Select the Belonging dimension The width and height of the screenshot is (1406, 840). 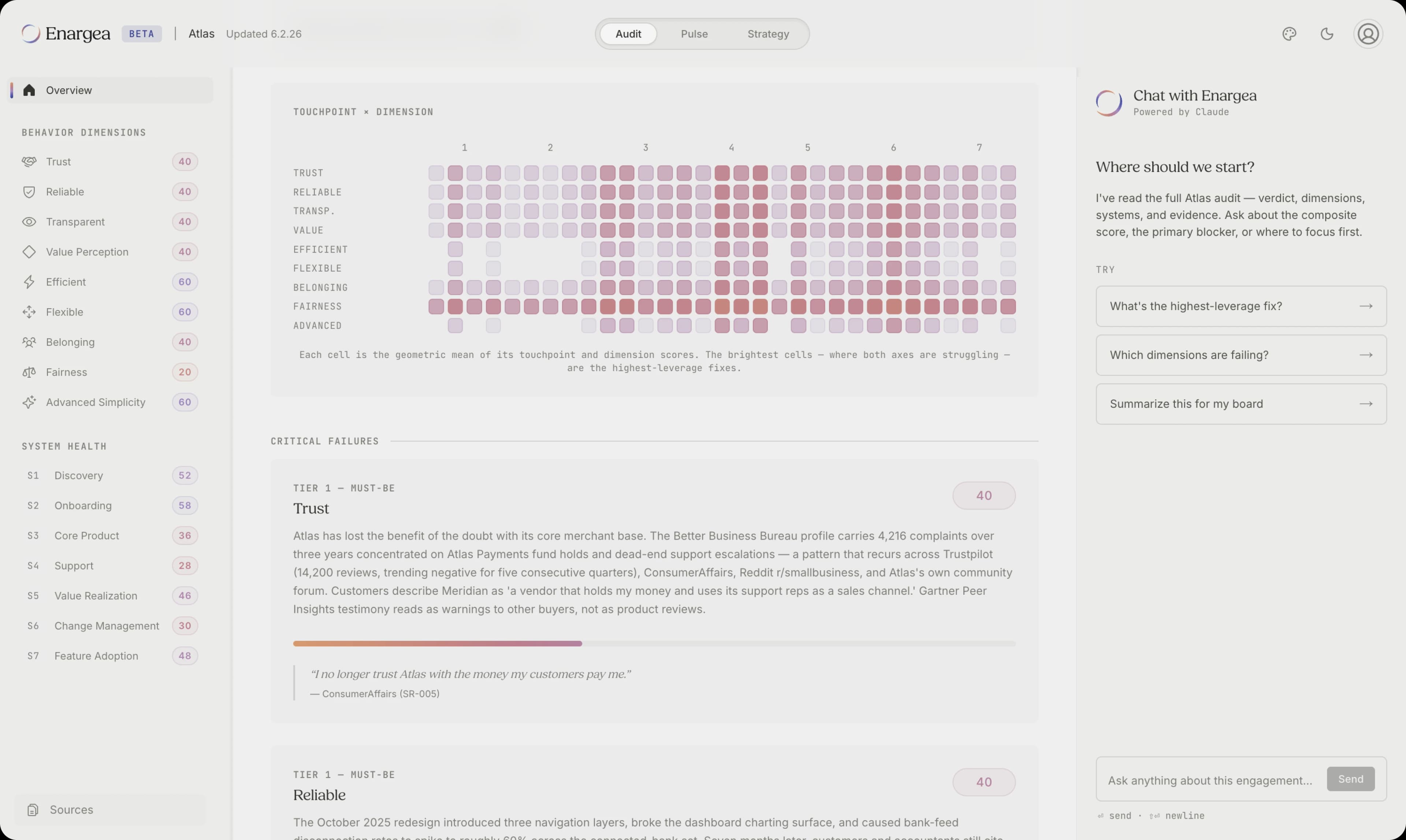coord(110,342)
